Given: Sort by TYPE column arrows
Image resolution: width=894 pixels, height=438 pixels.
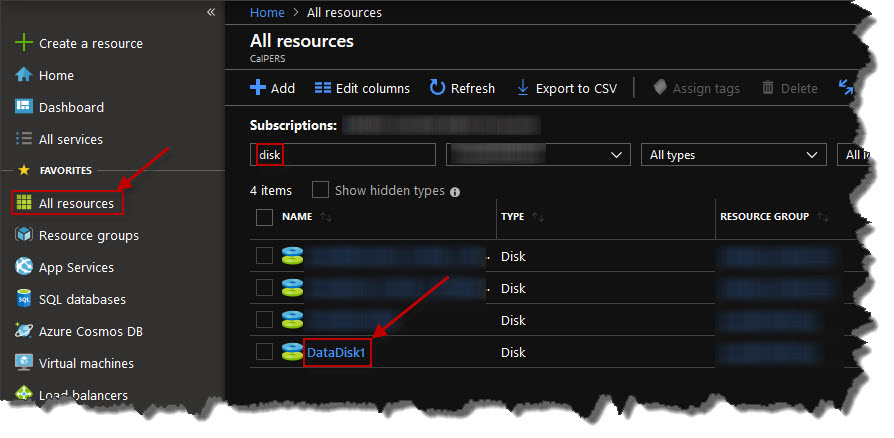Looking at the screenshot, I should pyautogui.click(x=538, y=217).
